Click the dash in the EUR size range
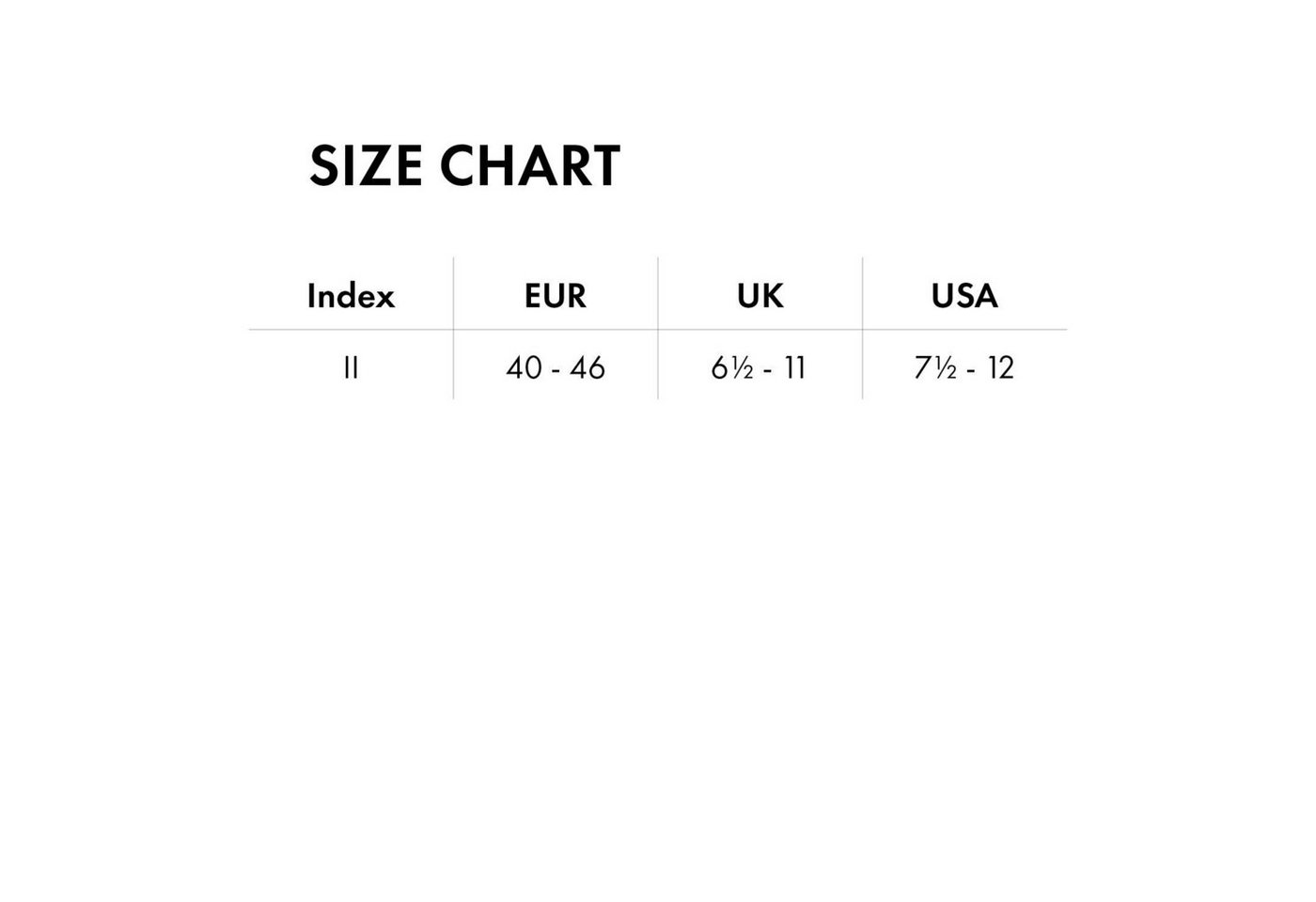The width and height of the screenshot is (1316, 902). coord(556,369)
